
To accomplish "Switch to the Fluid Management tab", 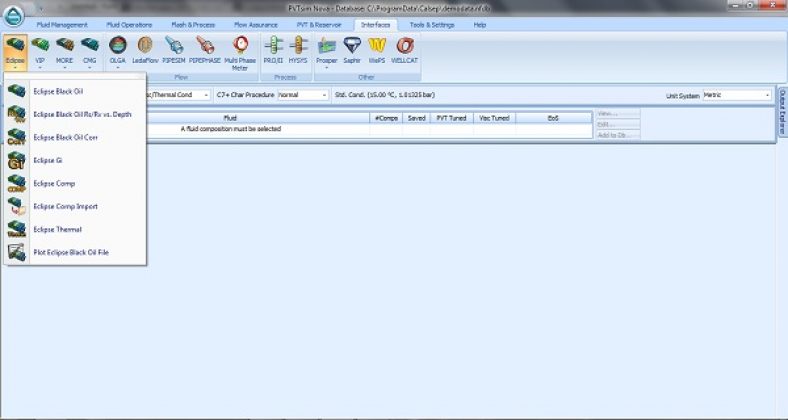I will pyautogui.click(x=62, y=25).
